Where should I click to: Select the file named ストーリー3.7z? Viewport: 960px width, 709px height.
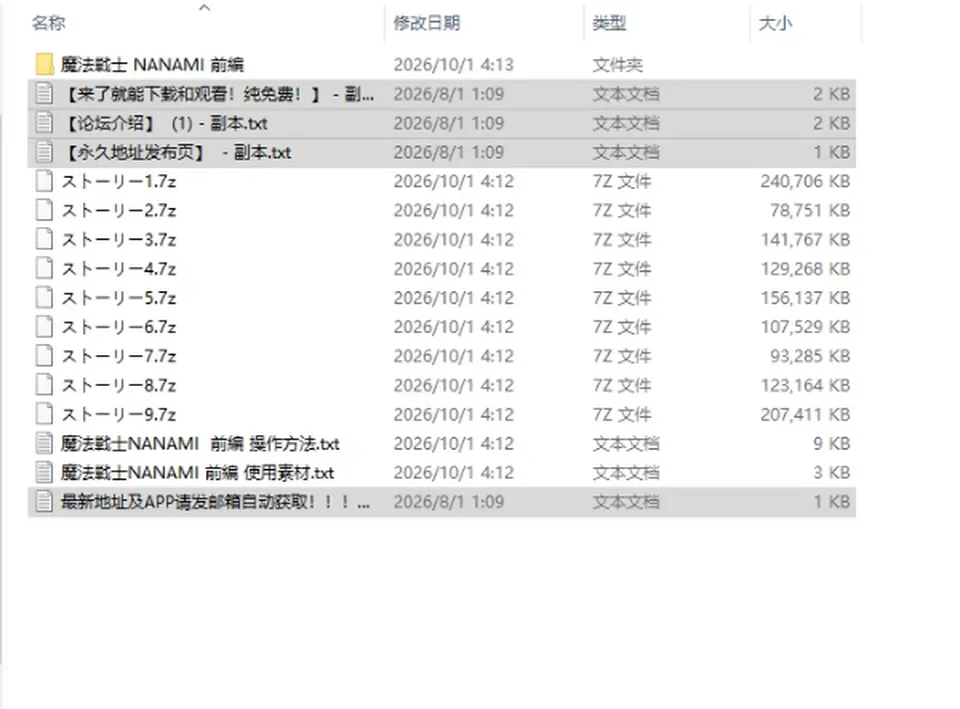coord(119,240)
